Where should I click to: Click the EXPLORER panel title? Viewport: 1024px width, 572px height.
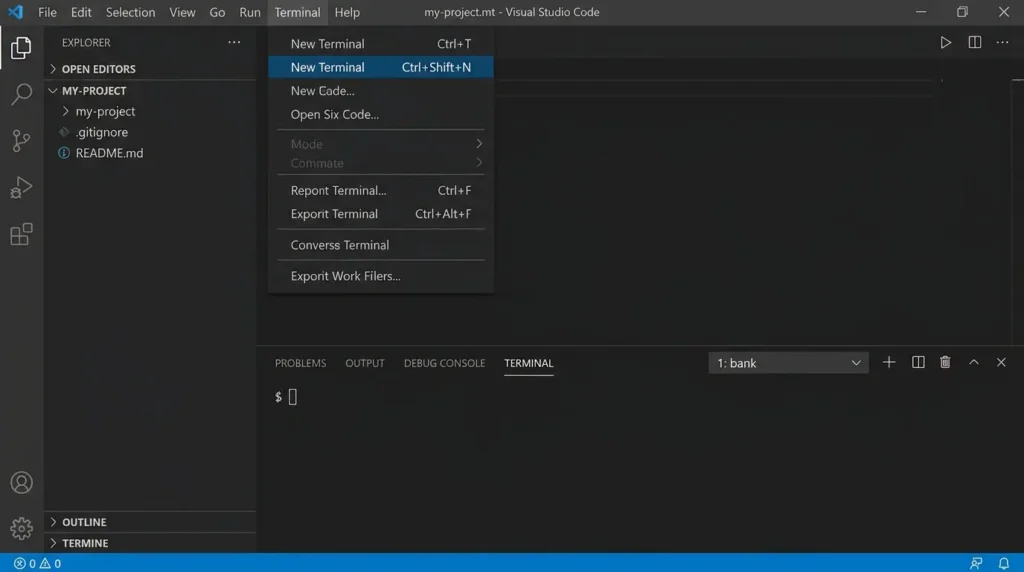[86, 42]
